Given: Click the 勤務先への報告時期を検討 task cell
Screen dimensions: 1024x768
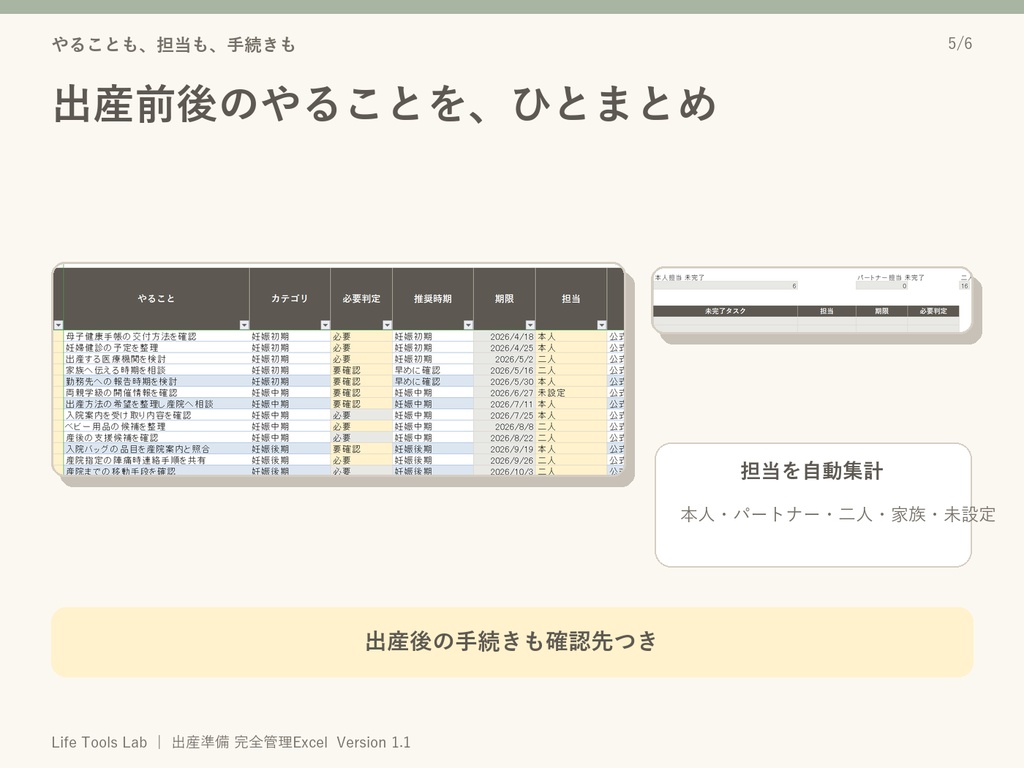Looking at the screenshot, I should click(x=156, y=381).
